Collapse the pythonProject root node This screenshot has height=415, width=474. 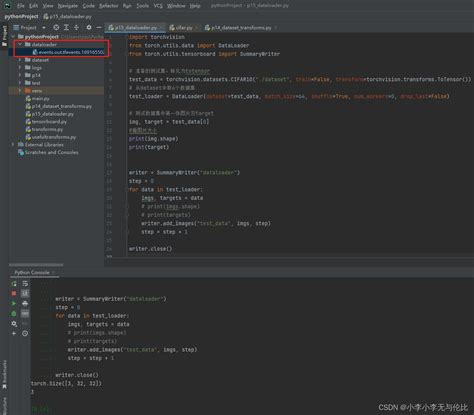tap(13, 36)
